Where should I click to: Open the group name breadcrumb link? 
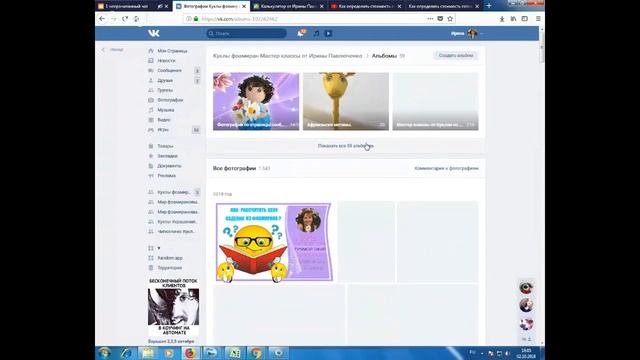pyautogui.click(x=287, y=56)
